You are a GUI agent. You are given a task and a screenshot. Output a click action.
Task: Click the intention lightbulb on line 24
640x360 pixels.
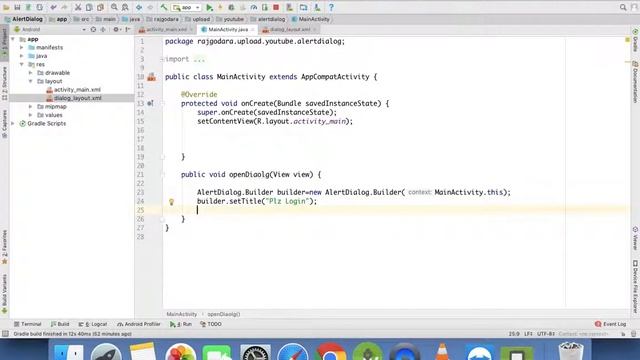(171, 202)
